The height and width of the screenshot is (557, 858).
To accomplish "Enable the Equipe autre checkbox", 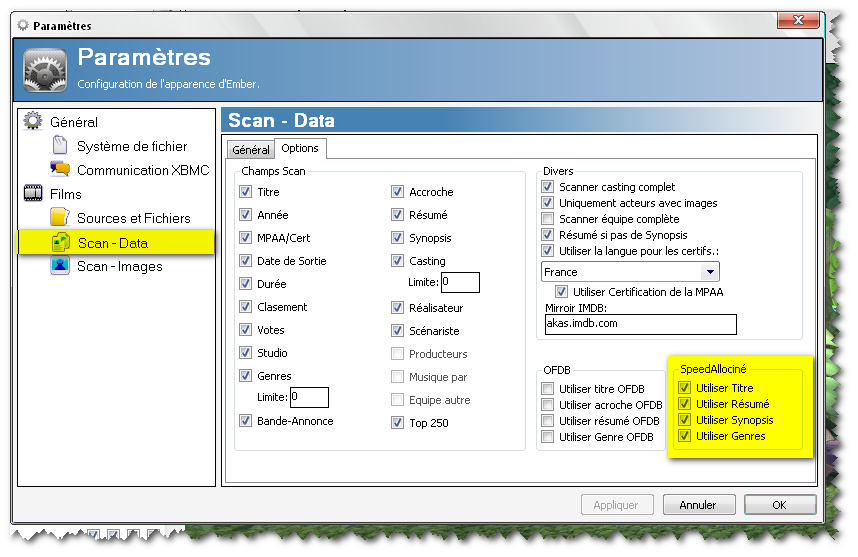I will pos(397,400).
